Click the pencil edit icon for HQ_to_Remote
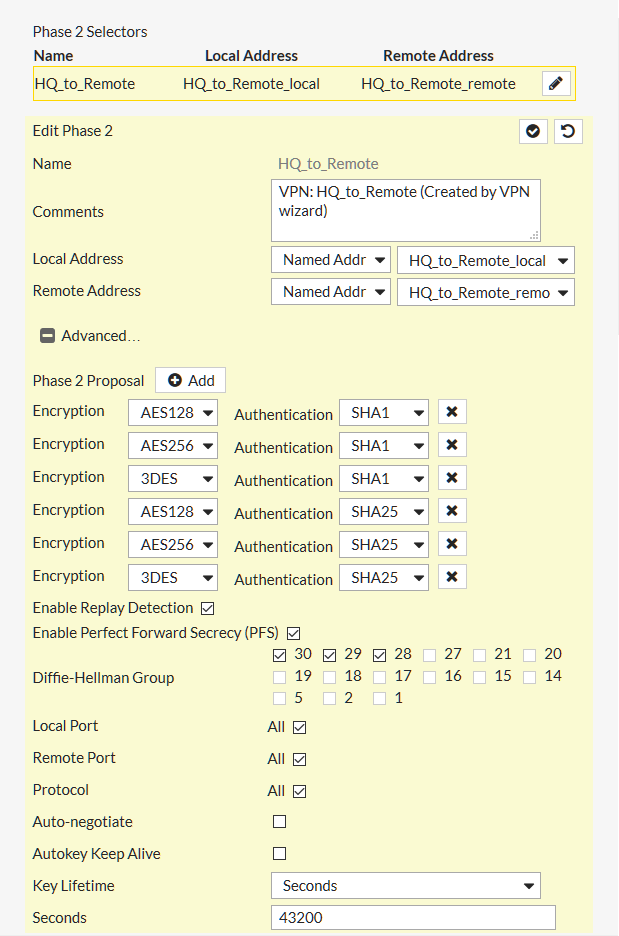 pyautogui.click(x=556, y=84)
